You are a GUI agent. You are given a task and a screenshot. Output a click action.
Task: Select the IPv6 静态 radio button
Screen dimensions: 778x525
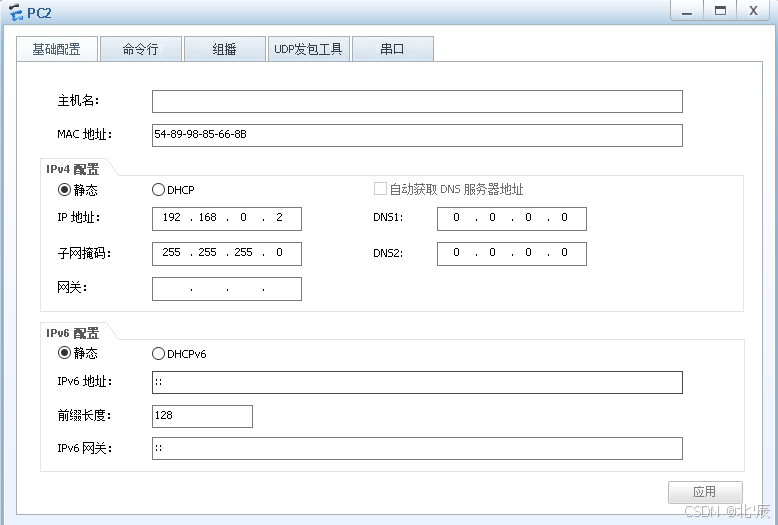click(x=64, y=353)
